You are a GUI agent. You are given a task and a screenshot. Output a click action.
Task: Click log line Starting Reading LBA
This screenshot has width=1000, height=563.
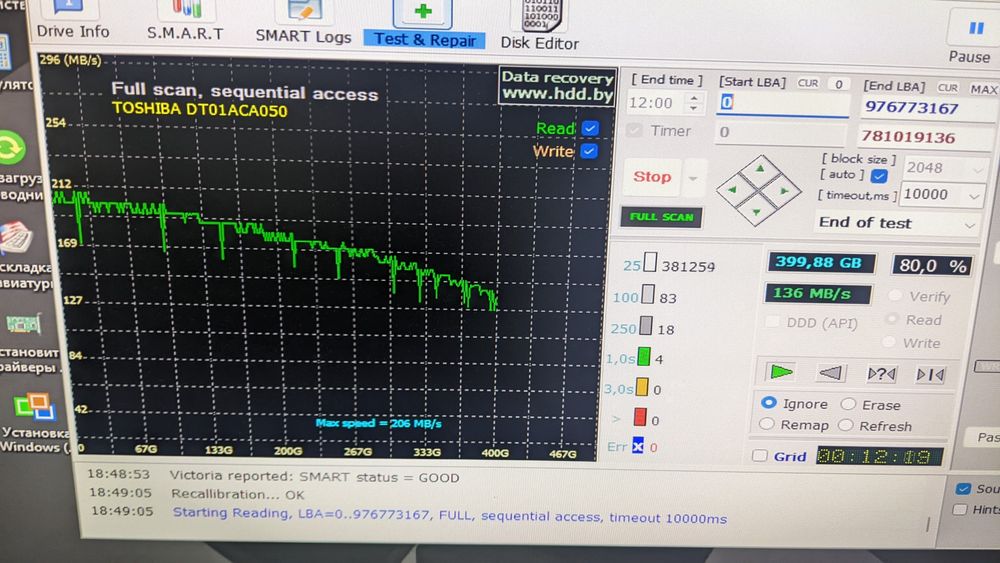point(450,515)
